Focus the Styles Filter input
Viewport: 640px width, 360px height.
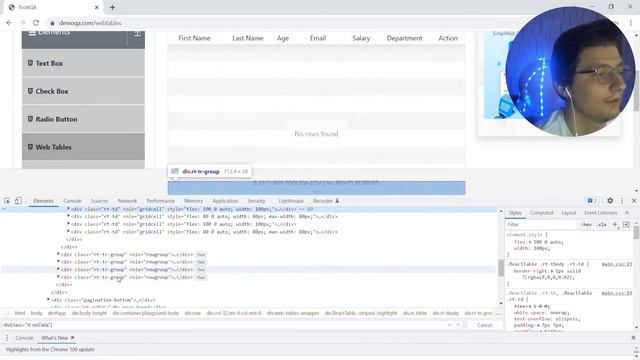tap(541, 224)
